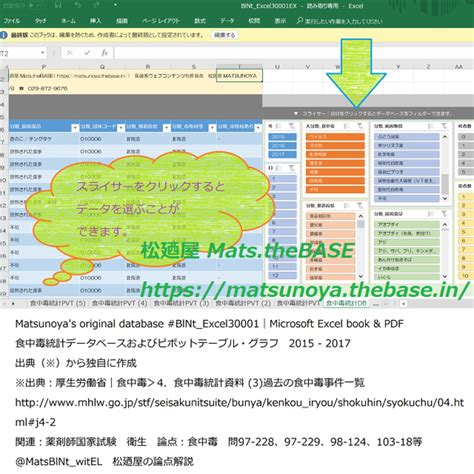Select column header AA

[x=459, y=67]
